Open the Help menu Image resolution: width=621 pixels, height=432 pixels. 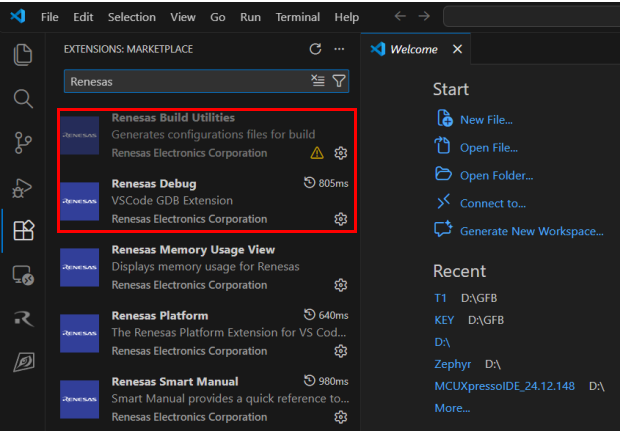coord(347,17)
